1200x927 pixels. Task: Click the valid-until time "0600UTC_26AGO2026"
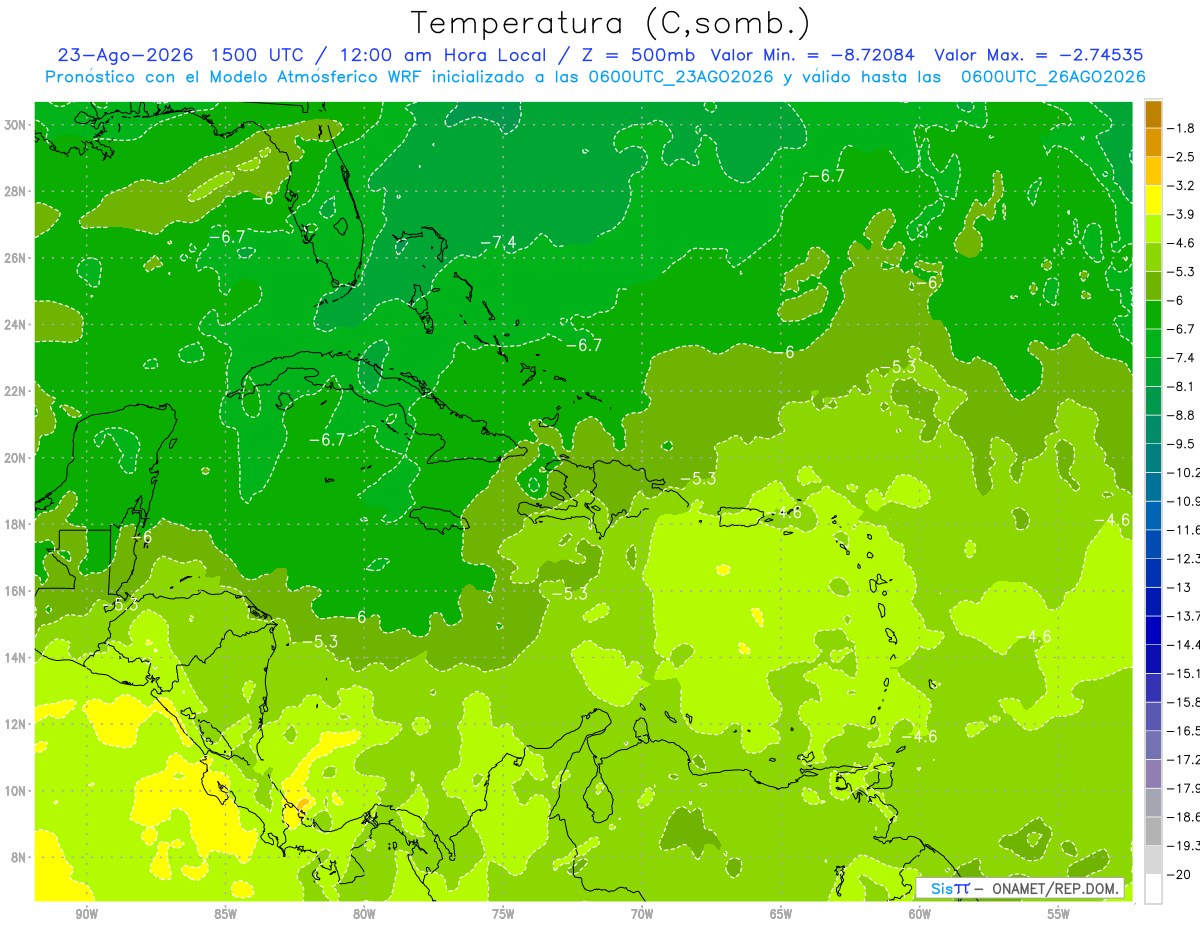[1053, 77]
